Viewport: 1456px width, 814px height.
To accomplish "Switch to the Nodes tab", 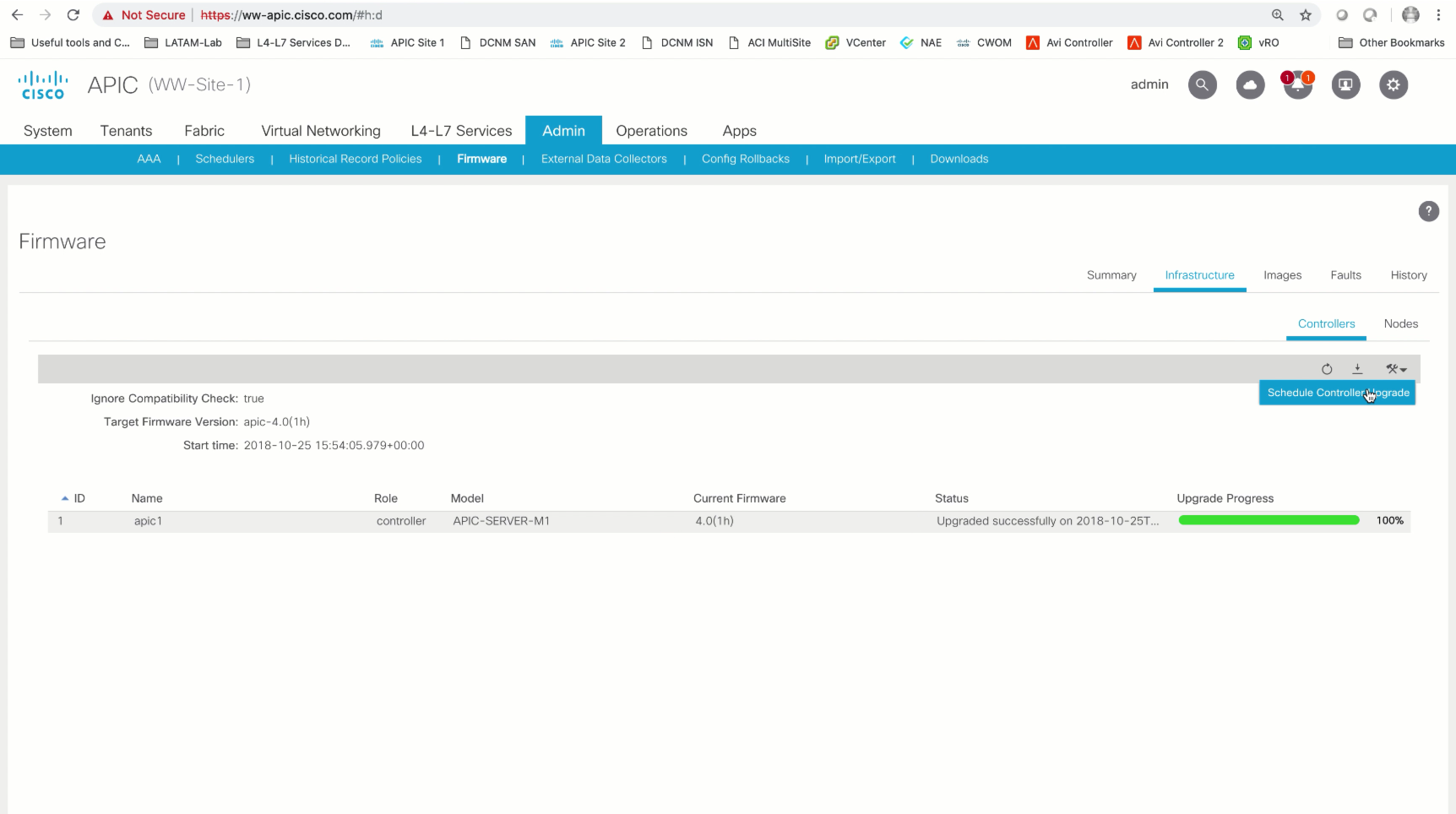I will click(x=1400, y=323).
